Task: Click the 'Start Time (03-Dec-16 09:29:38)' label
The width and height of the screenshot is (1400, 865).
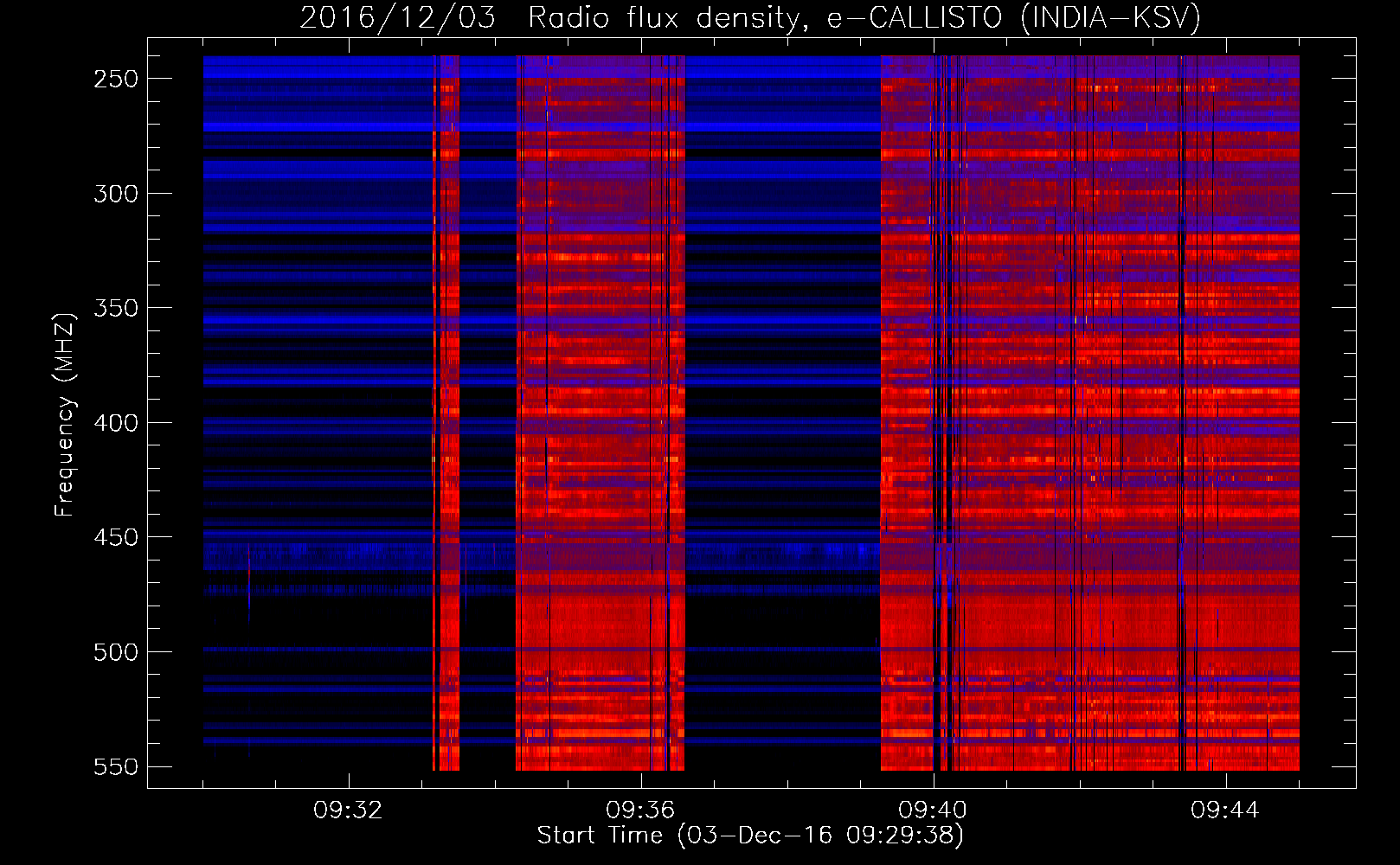Action: (750, 836)
